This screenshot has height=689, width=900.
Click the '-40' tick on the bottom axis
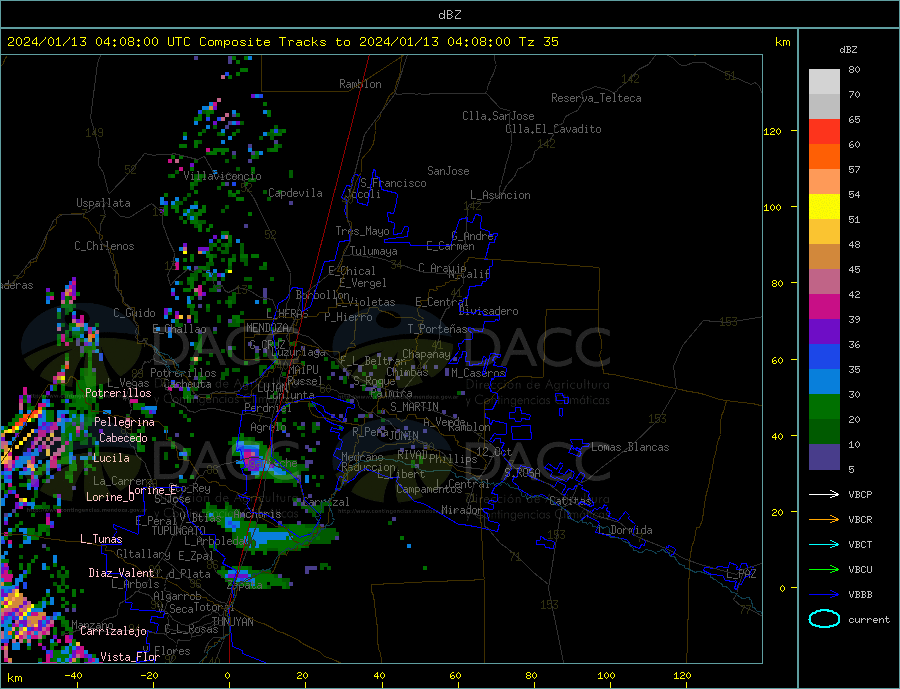tap(73, 676)
